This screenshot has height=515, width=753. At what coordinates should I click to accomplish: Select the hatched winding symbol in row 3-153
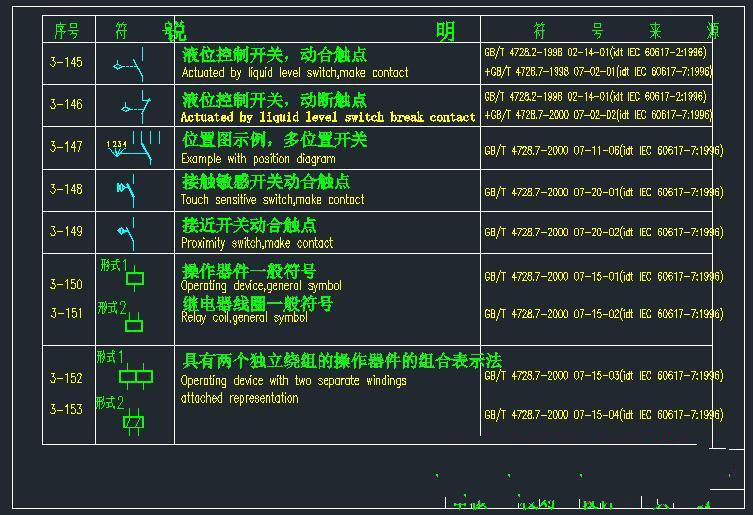tap(133, 421)
